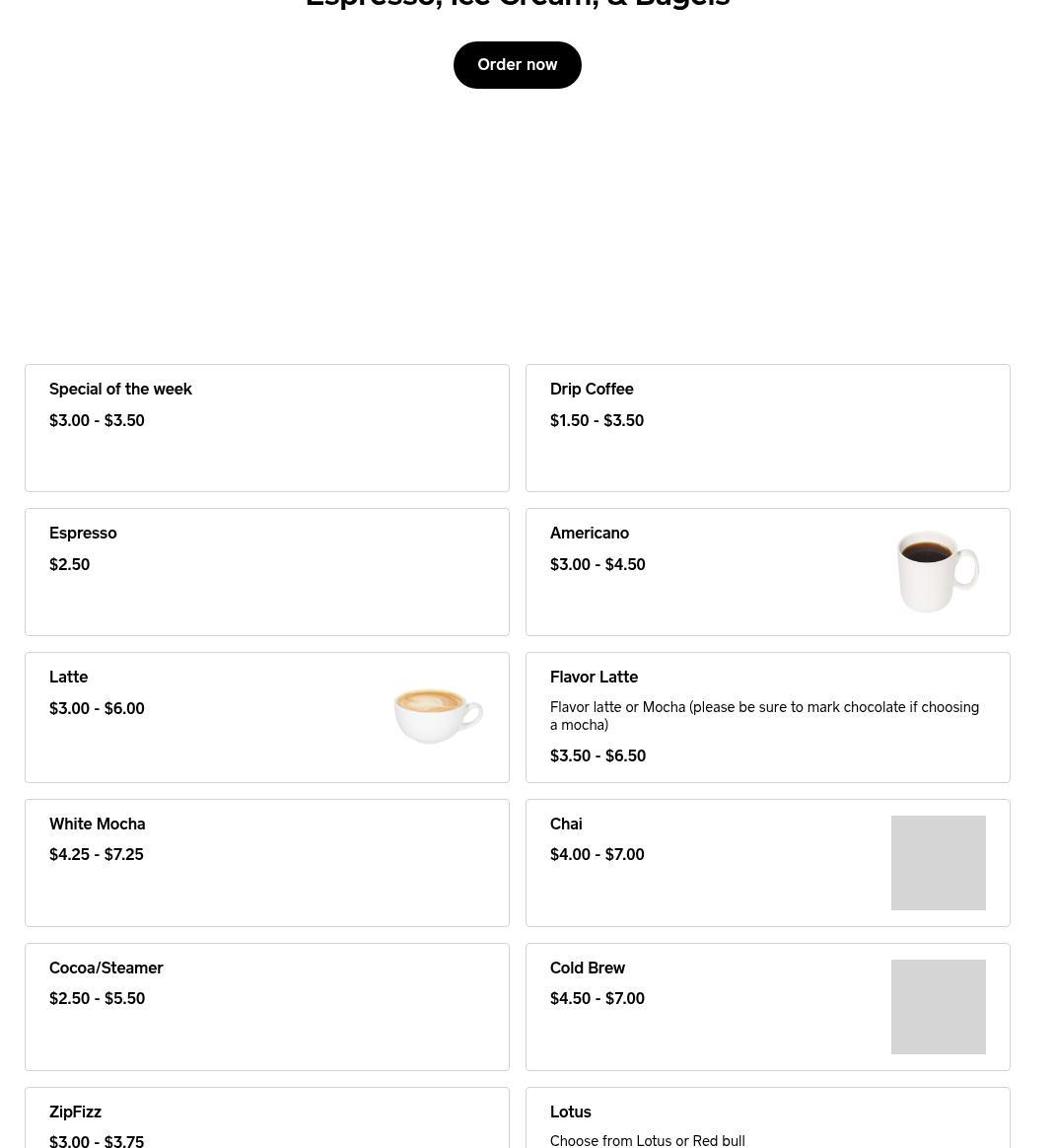Click the Latte cup image

click(438, 715)
